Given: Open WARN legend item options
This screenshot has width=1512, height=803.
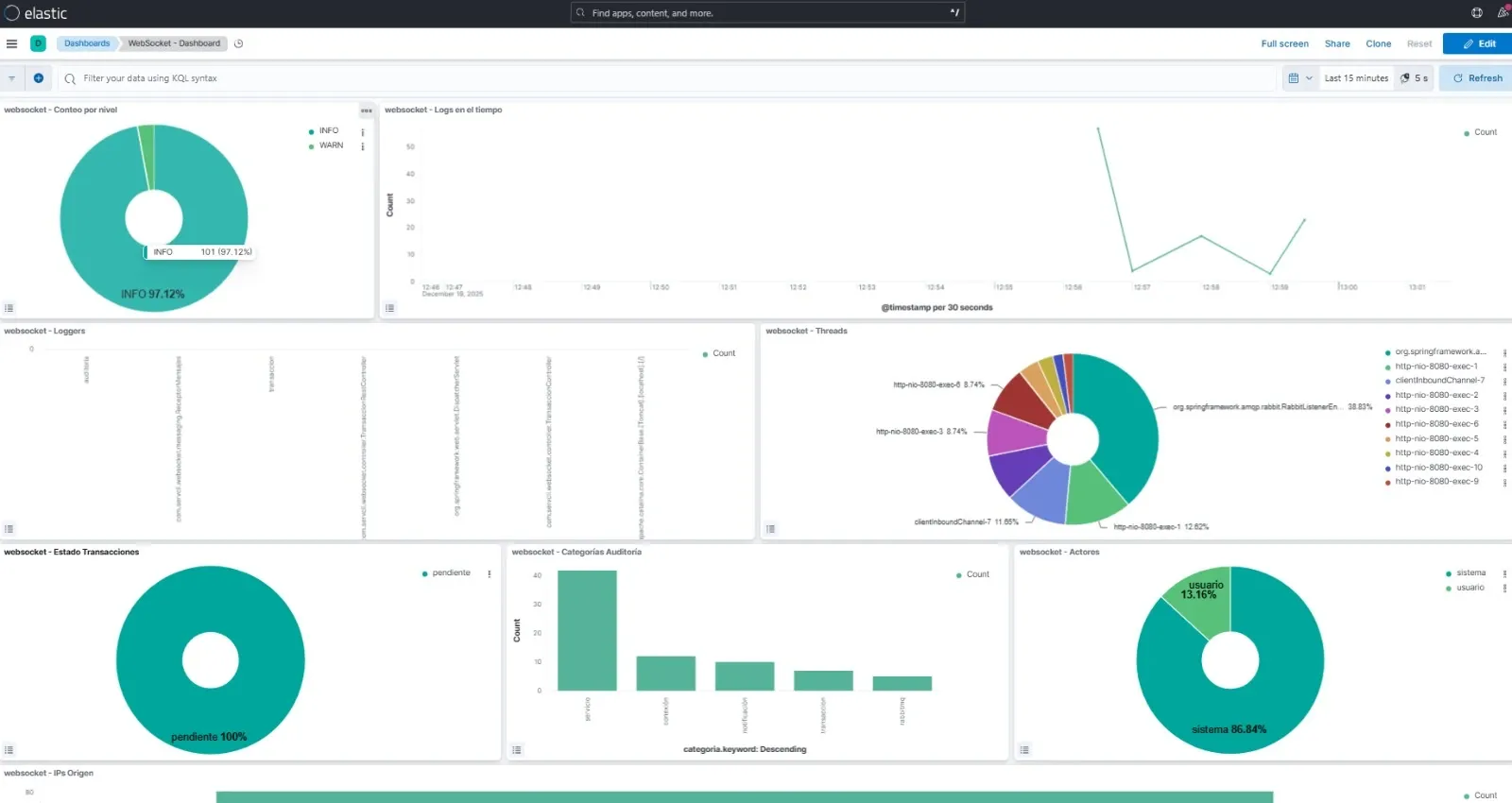Looking at the screenshot, I should pyautogui.click(x=363, y=146).
